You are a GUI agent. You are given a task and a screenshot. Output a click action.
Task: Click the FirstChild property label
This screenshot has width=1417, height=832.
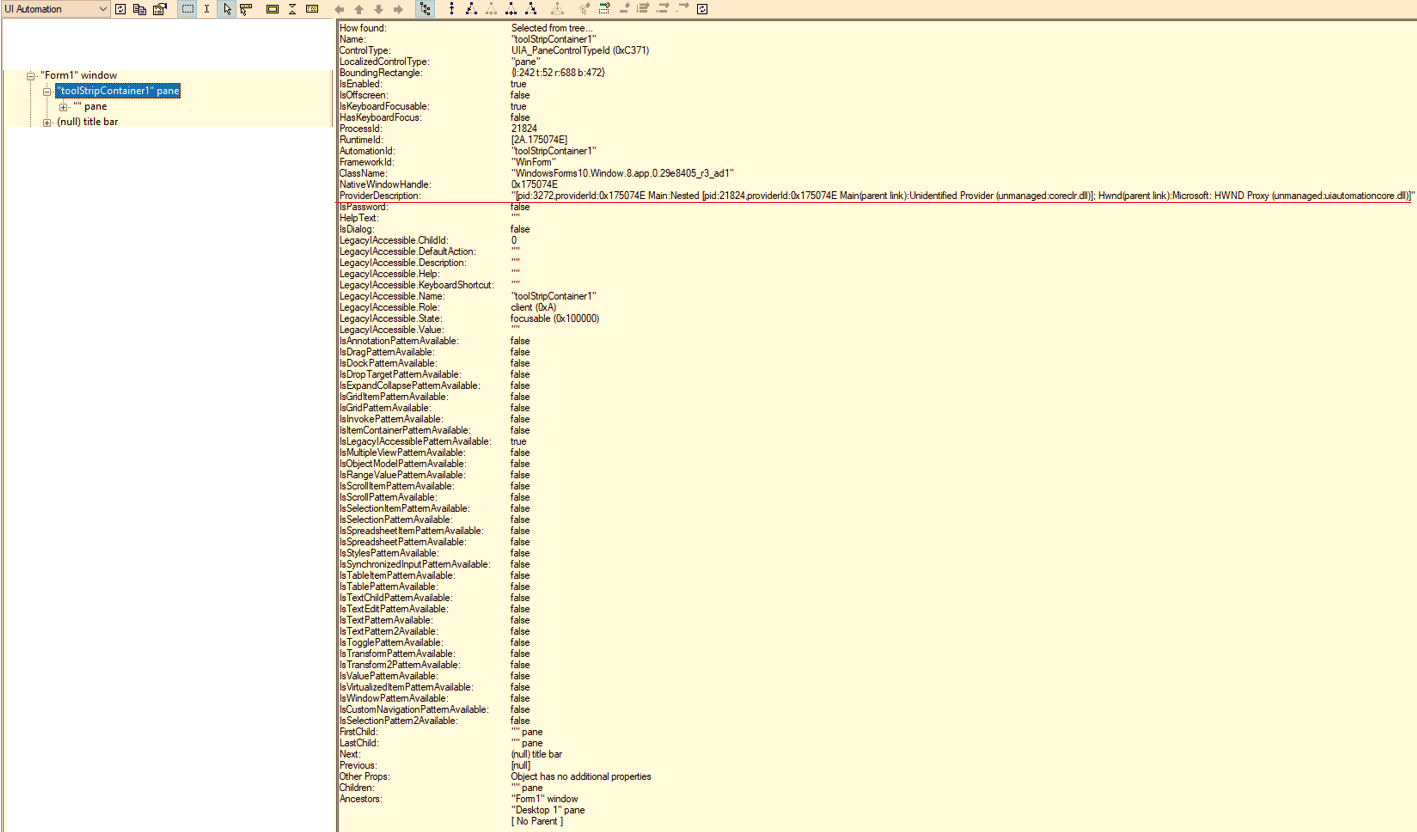358,732
